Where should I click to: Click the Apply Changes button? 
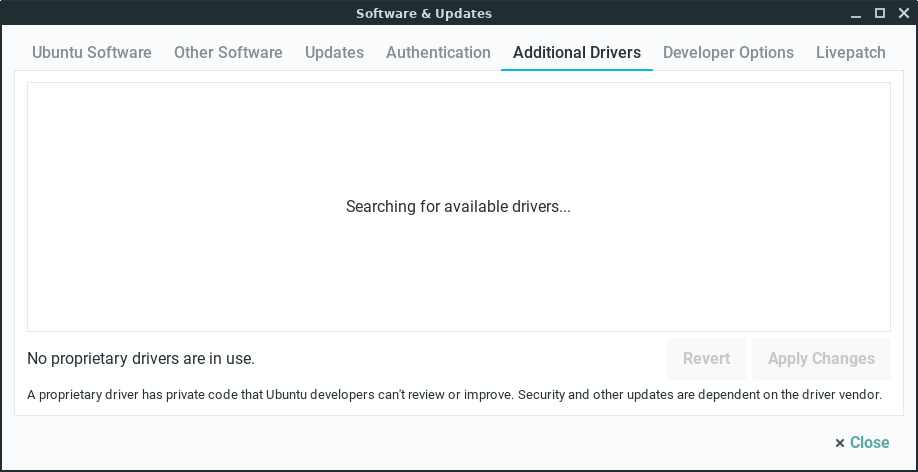[x=821, y=358]
